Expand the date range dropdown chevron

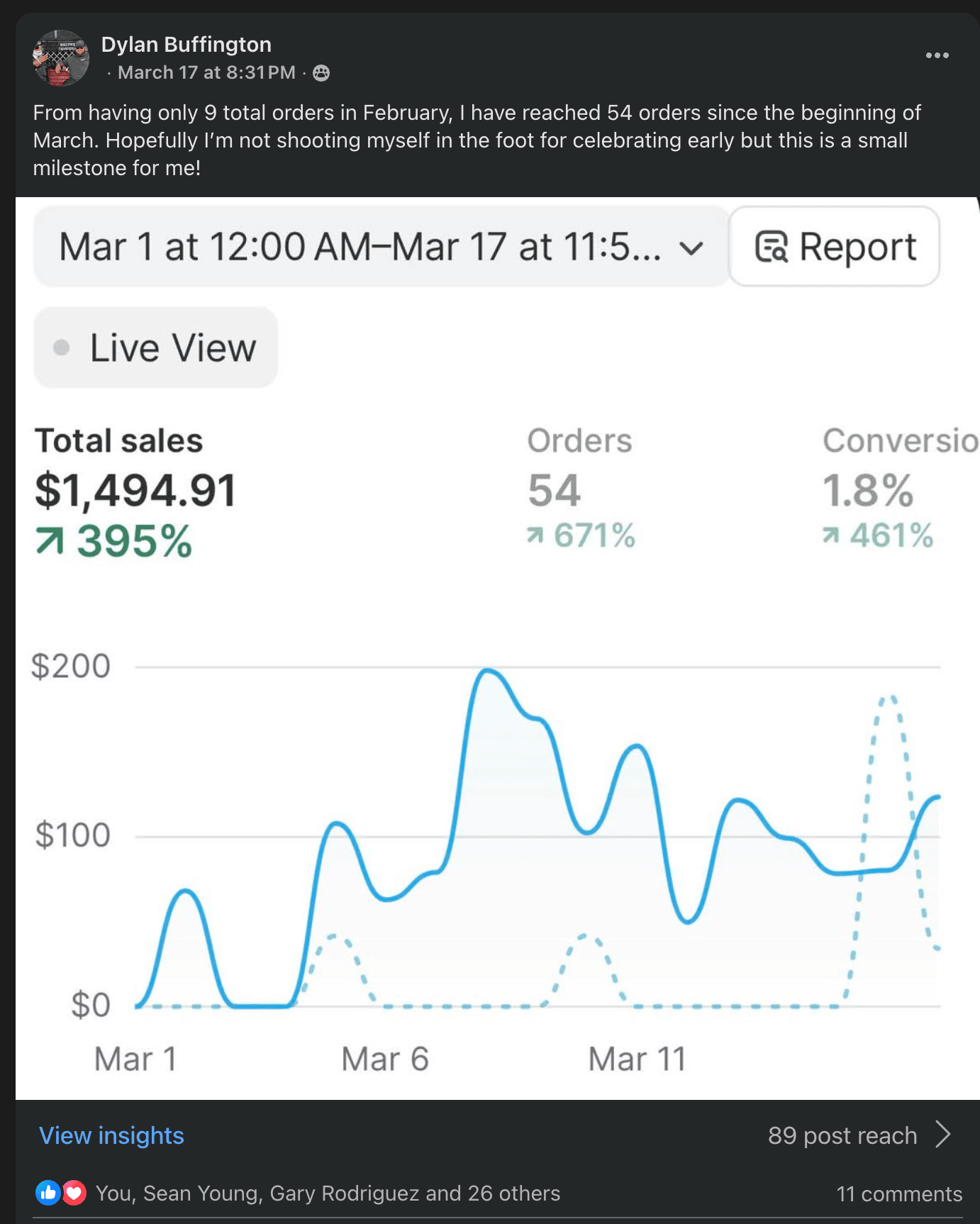[691, 247]
